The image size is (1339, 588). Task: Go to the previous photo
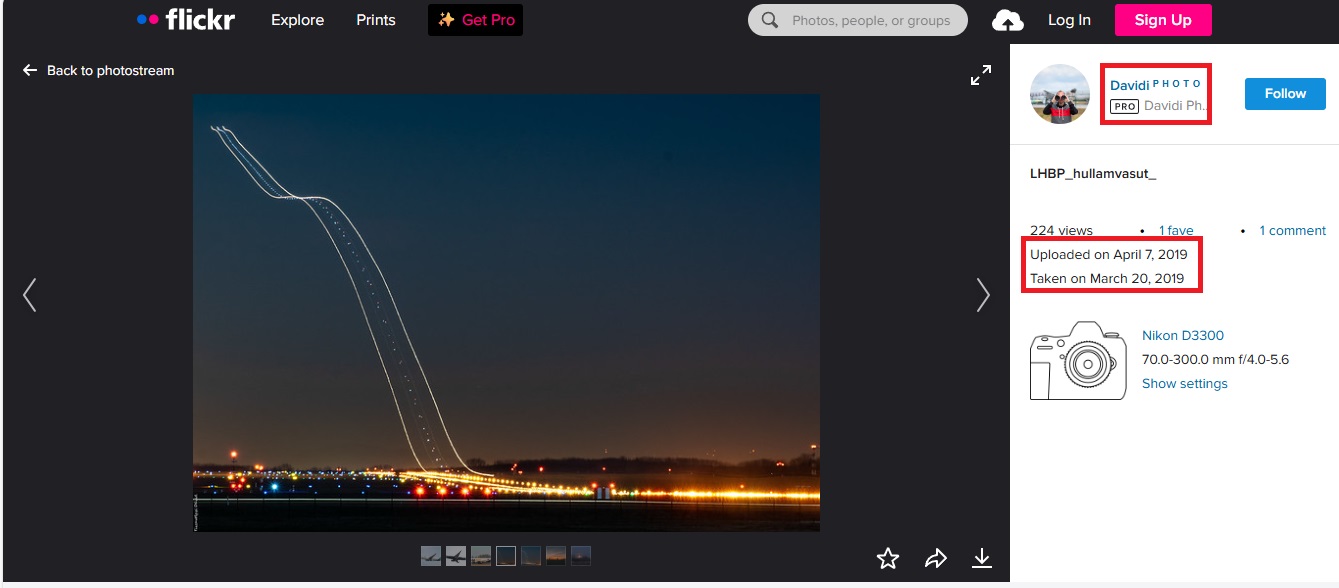[30, 295]
